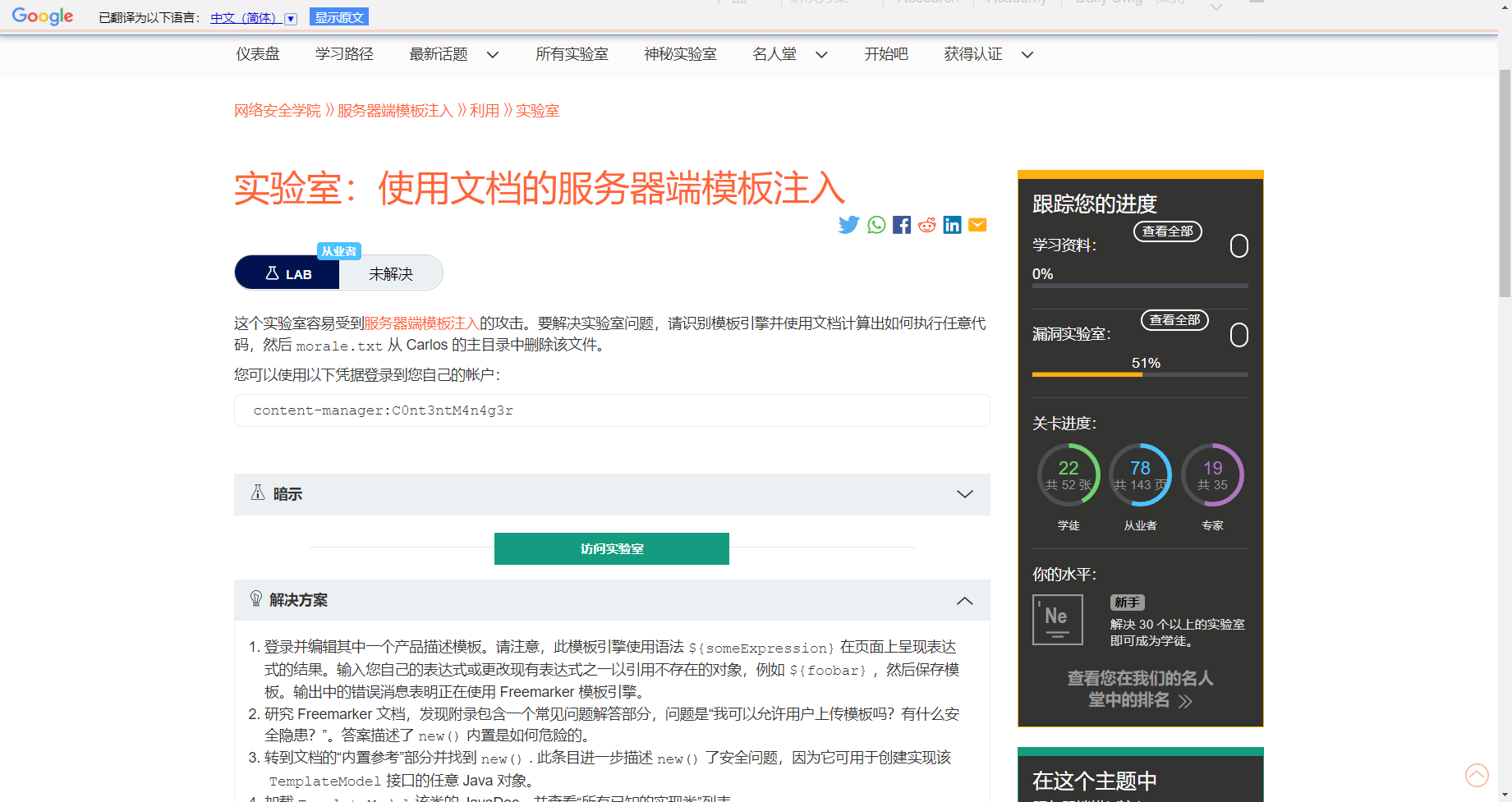This screenshot has height=802, width=1512.
Task: Toggle the 学习资料 progress indicator
Action: click(1239, 246)
